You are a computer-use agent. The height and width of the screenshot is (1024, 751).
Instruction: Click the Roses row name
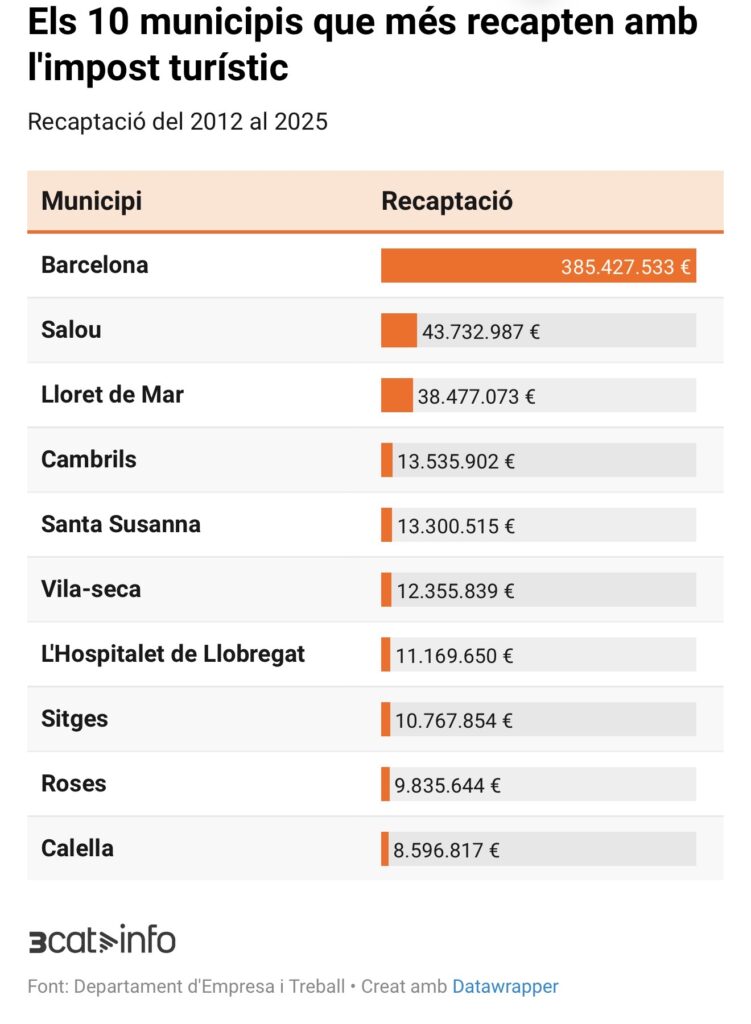[73, 785]
